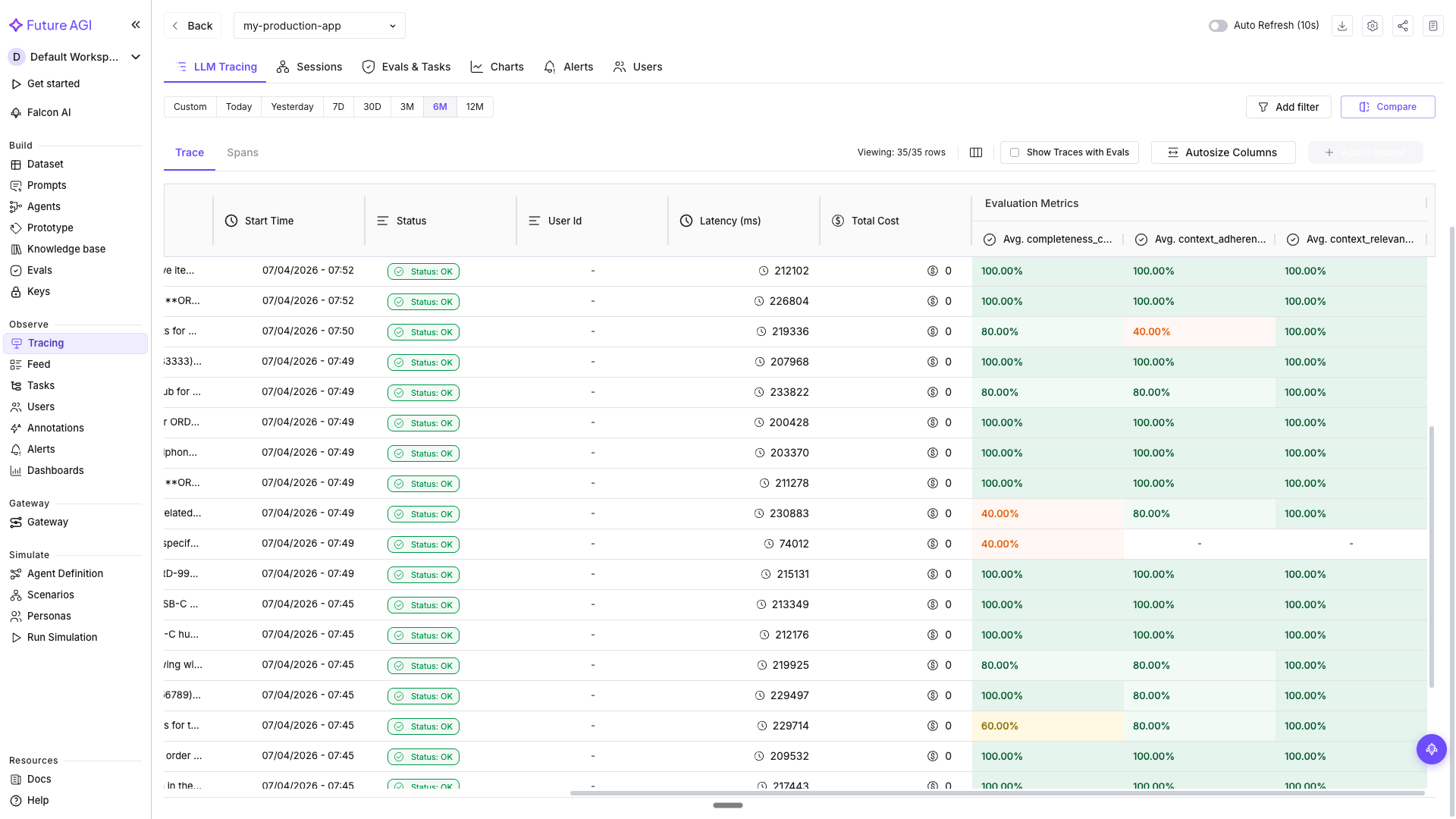
Task: Check Show Traces with Evals
Action: coord(1014,152)
